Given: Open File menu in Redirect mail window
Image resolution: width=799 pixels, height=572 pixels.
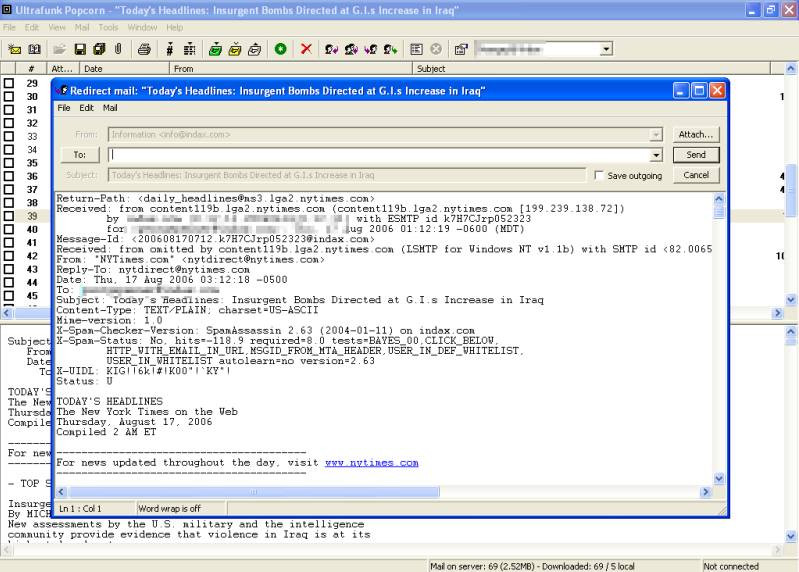Looking at the screenshot, I should [x=64, y=108].
